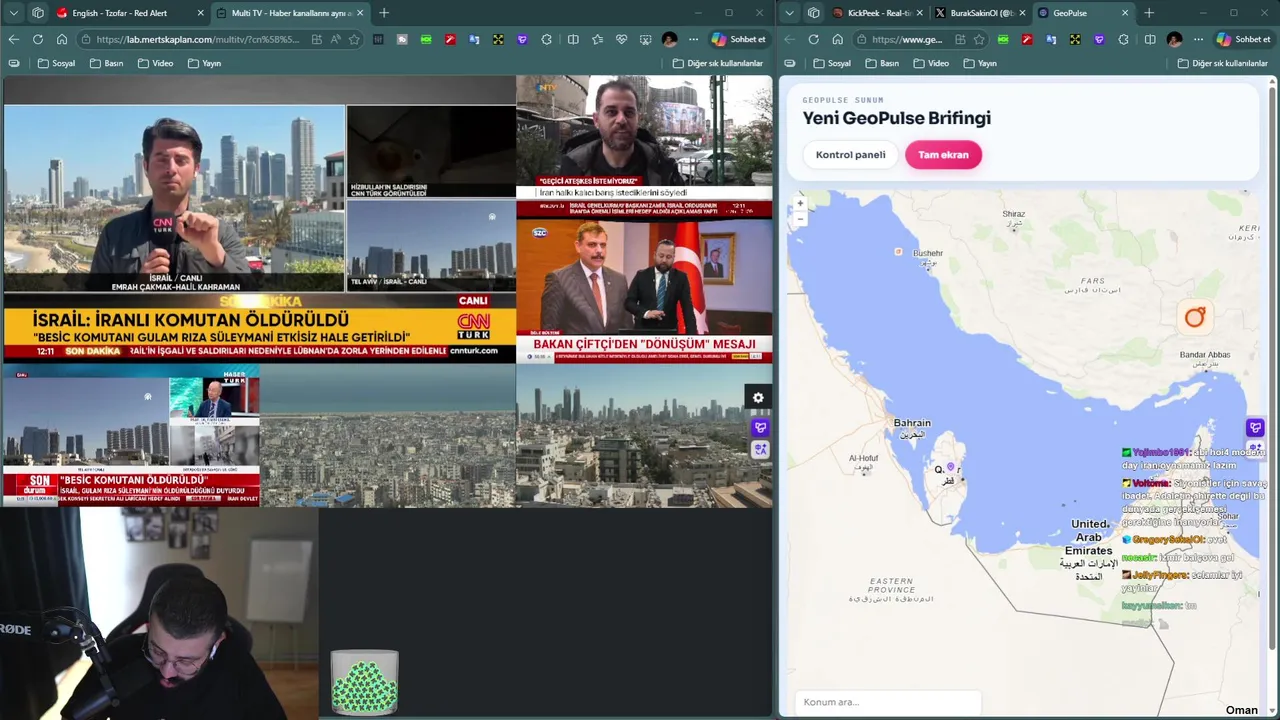1280x720 pixels.
Task: Refresh the Multi TV page
Action: tap(38, 39)
